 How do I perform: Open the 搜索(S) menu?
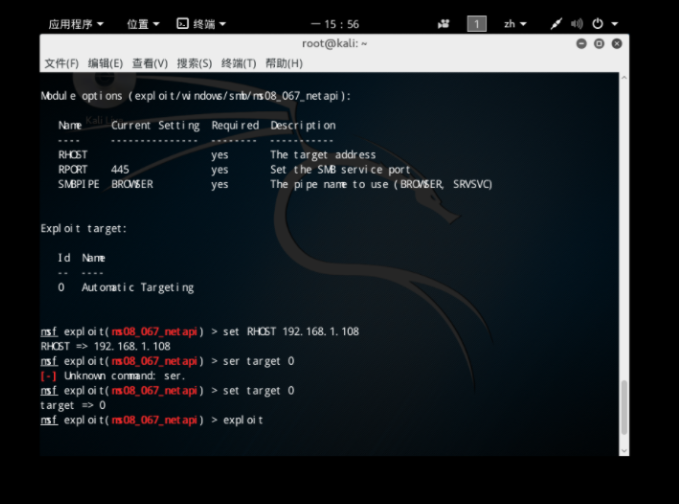click(194, 63)
